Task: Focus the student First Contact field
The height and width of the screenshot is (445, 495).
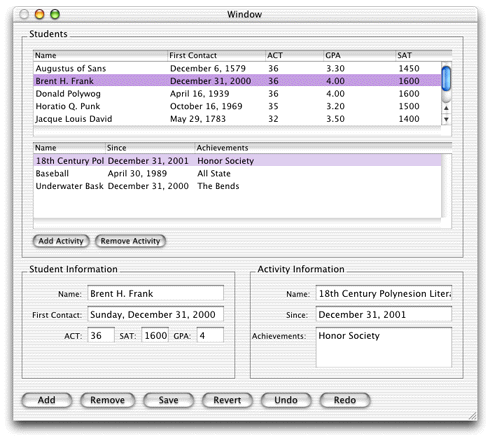Action: tap(155, 314)
